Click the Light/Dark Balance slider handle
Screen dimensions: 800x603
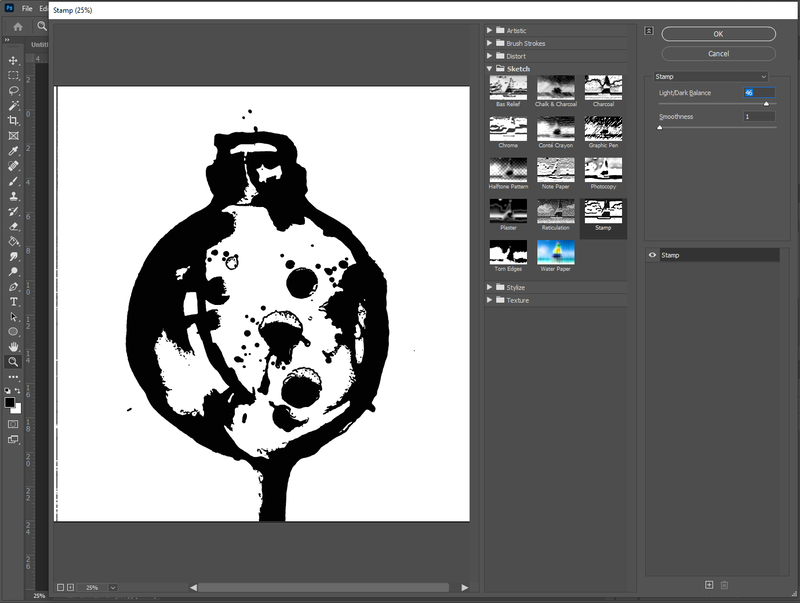coord(766,103)
